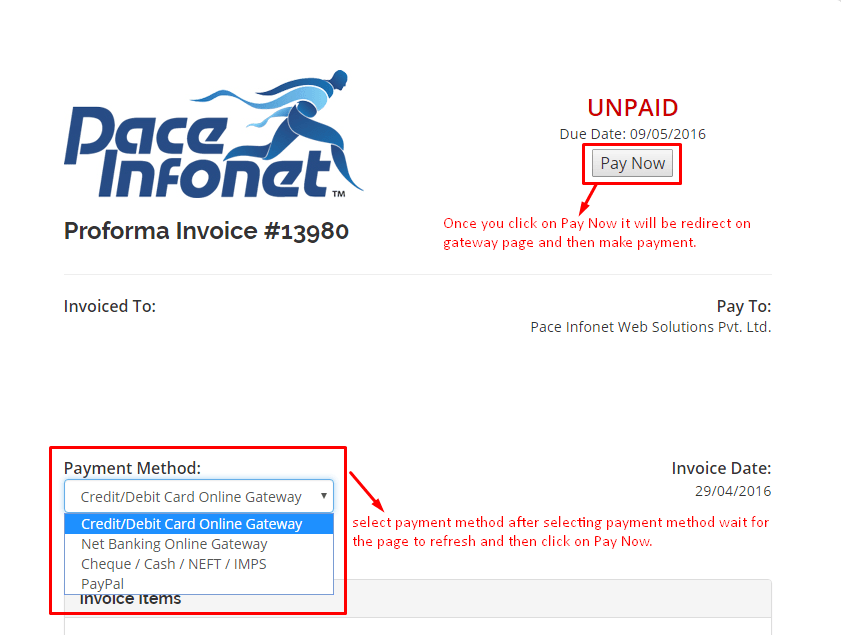Click the Payment Method label

tap(132, 468)
